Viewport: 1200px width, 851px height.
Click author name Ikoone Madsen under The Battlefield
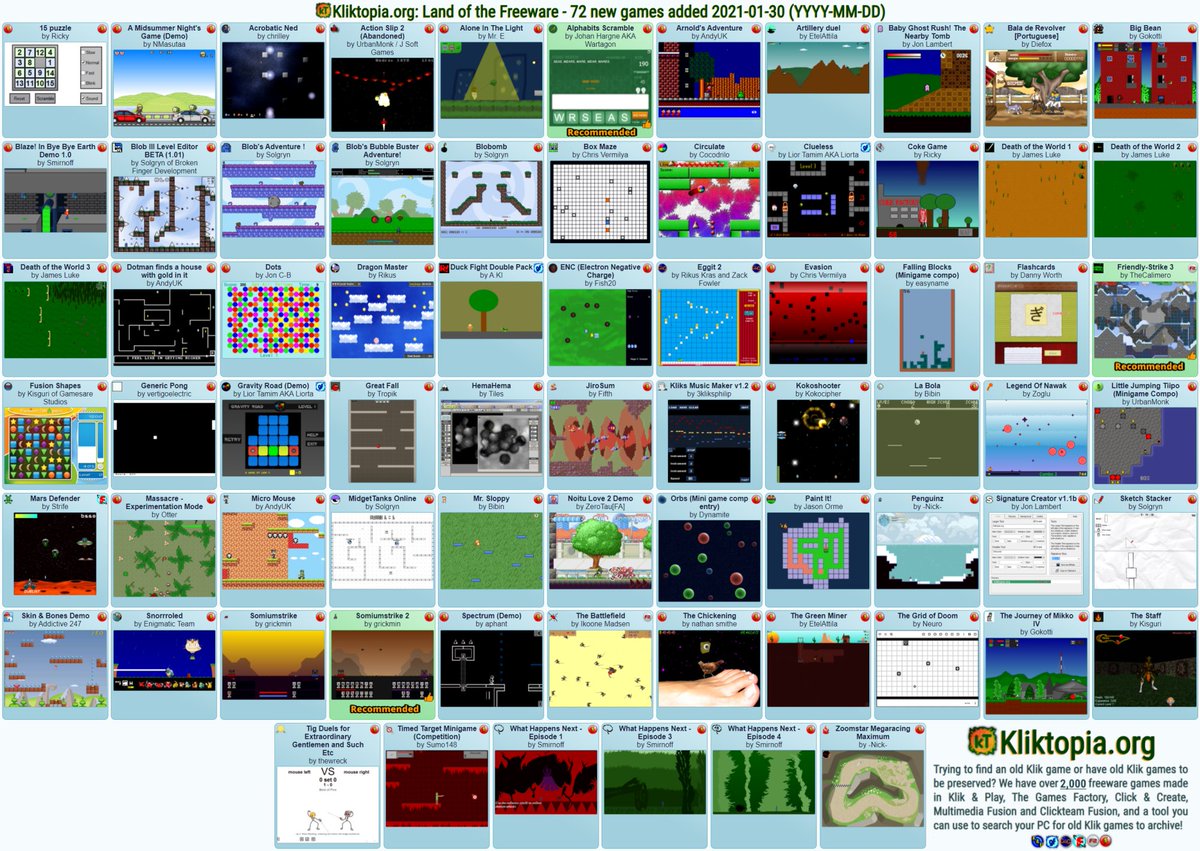click(x=605, y=624)
